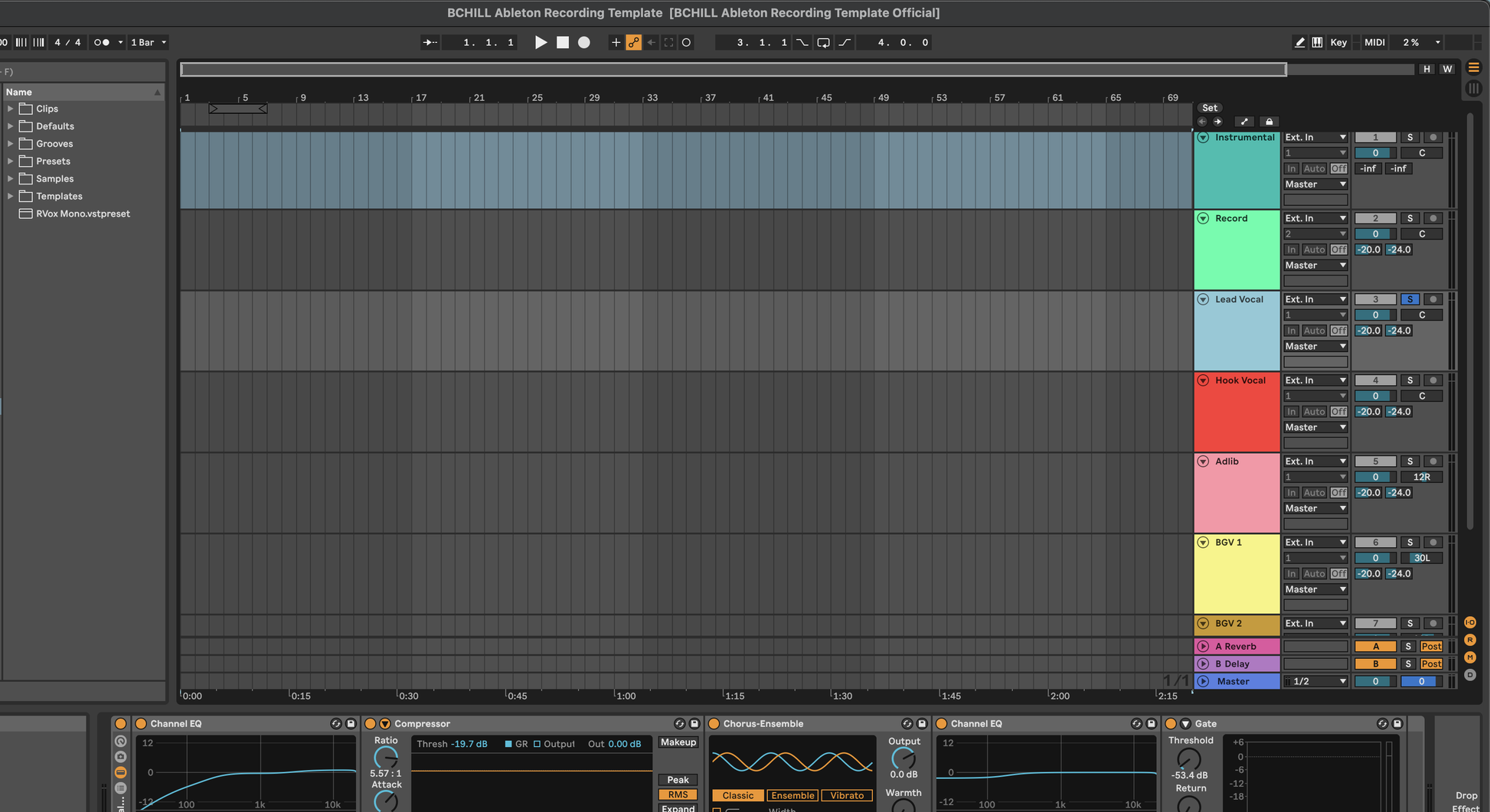Activate Draw Mode pencil icon
Screen dimensions: 1490x812
click(x=1299, y=43)
